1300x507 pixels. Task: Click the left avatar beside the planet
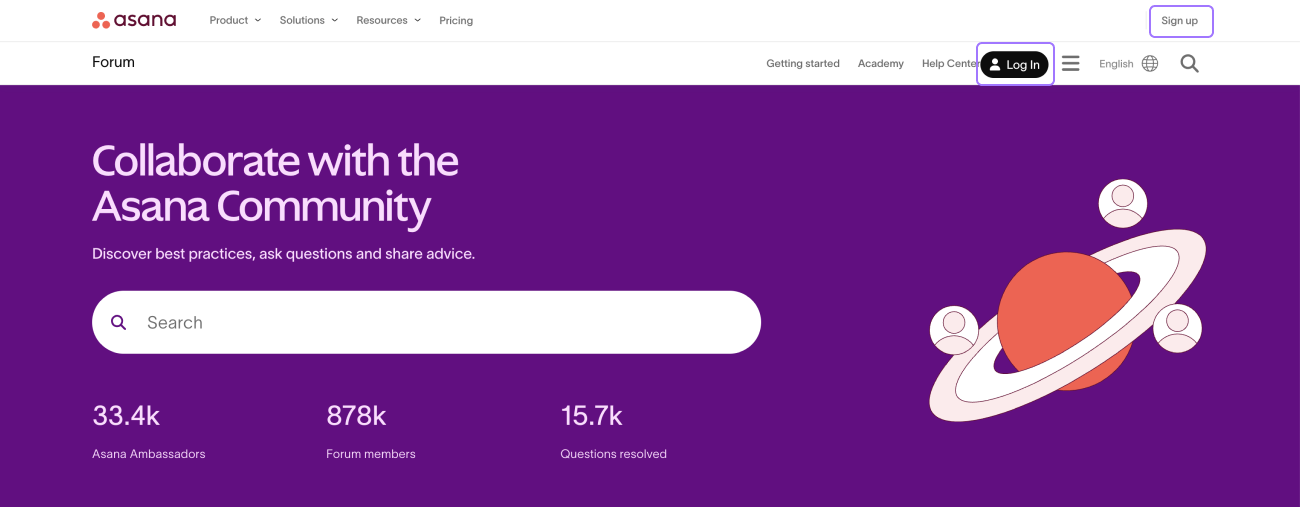click(954, 330)
